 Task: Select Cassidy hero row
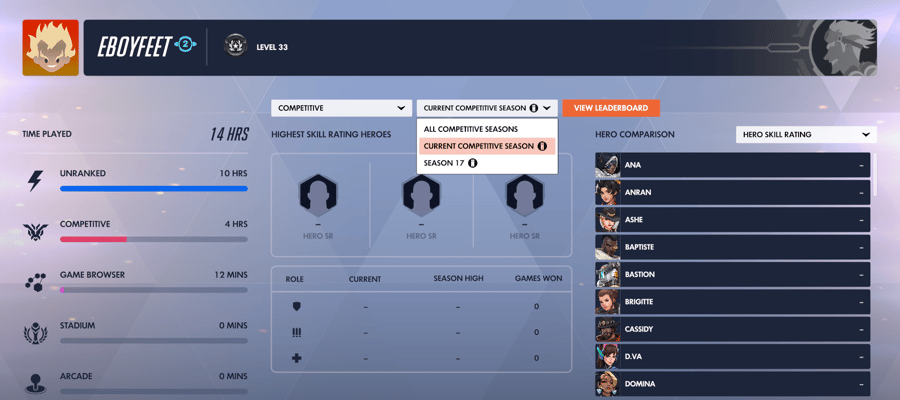[732, 329]
